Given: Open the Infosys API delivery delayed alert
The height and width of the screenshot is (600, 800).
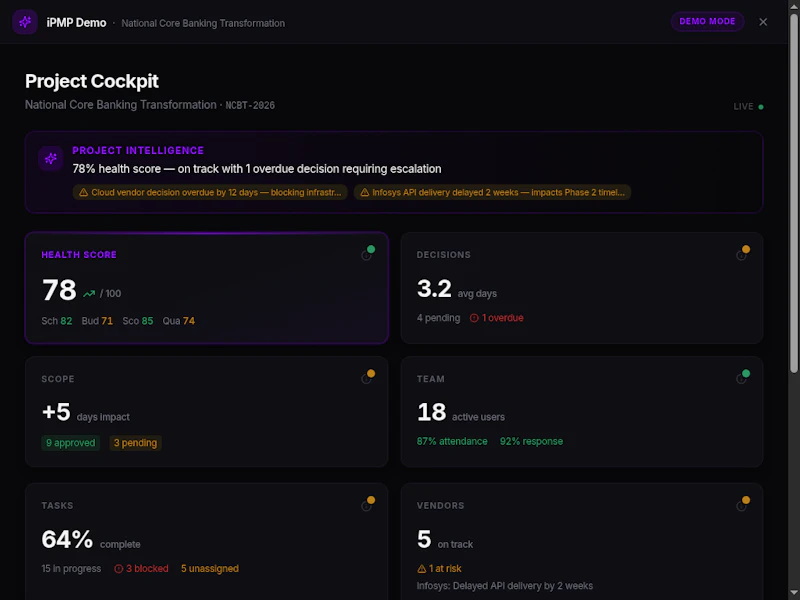Looking at the screenshot, I should (x=492, y=192).
